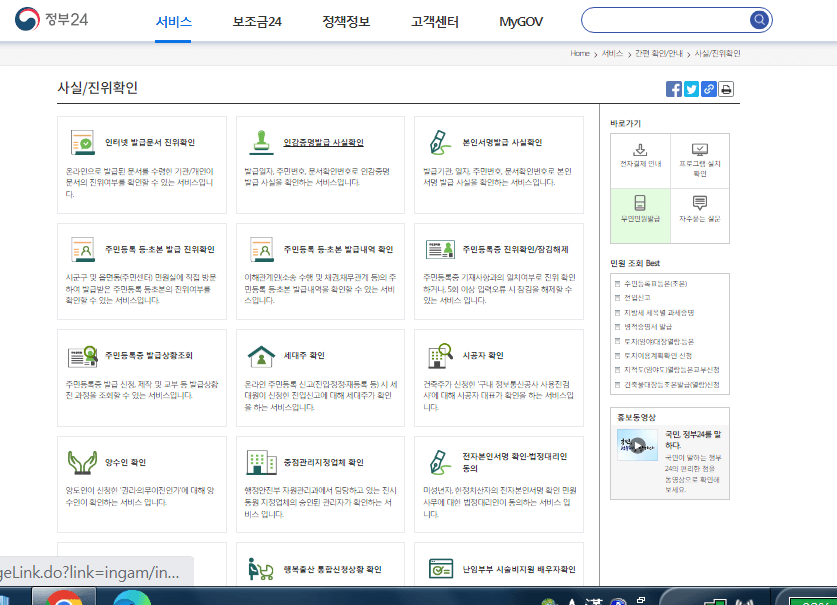This screenshot has width=837, height=605.
Task: Click the 양수인 확인 hands icon
Action: click(82, 462)
